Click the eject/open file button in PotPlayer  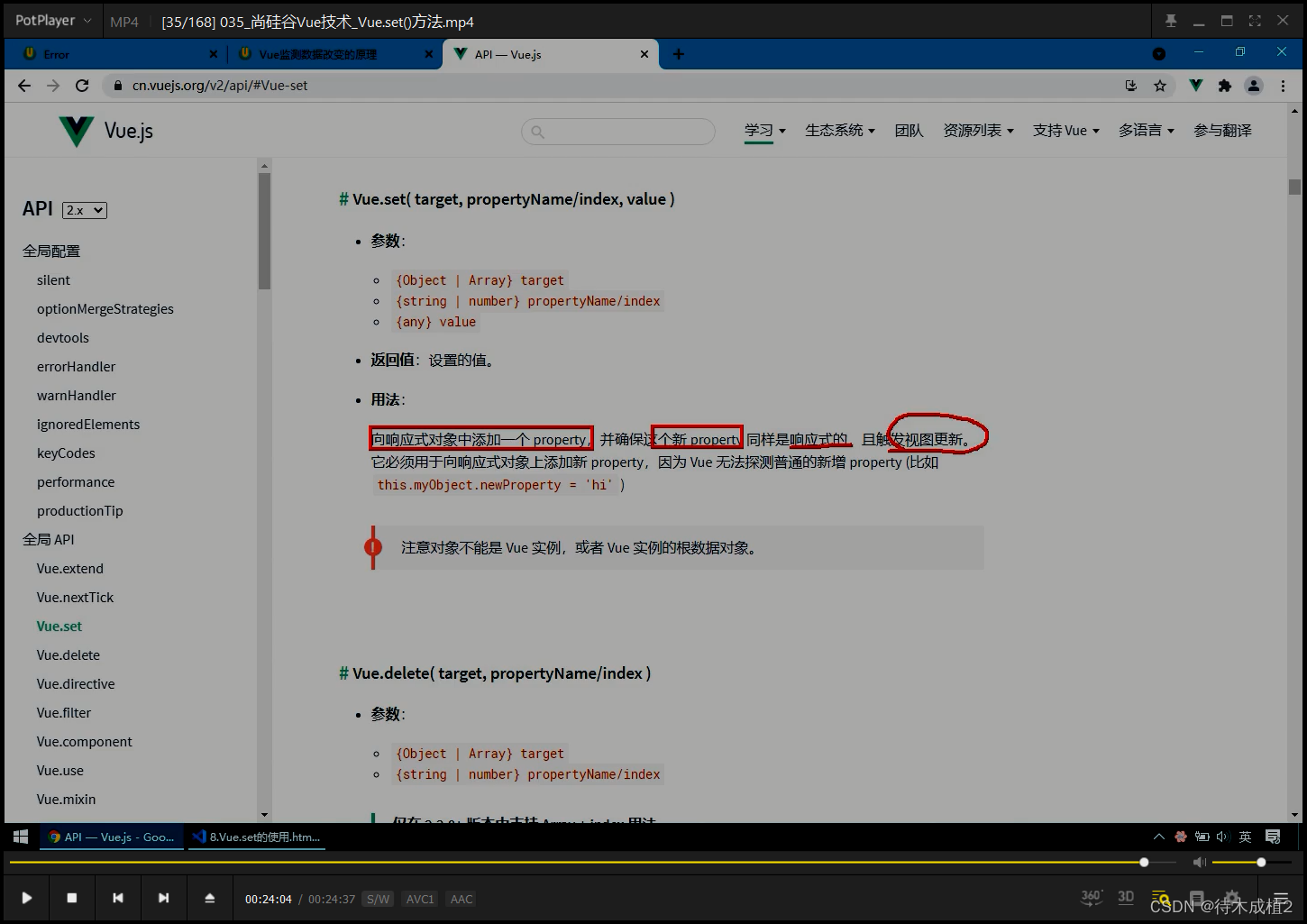coord(209,898)
